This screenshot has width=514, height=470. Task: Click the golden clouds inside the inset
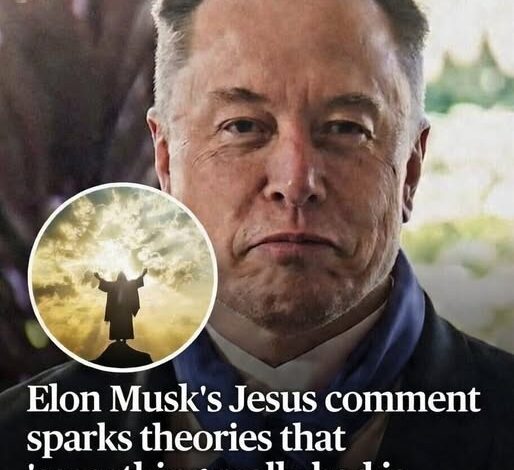(67, 253)
